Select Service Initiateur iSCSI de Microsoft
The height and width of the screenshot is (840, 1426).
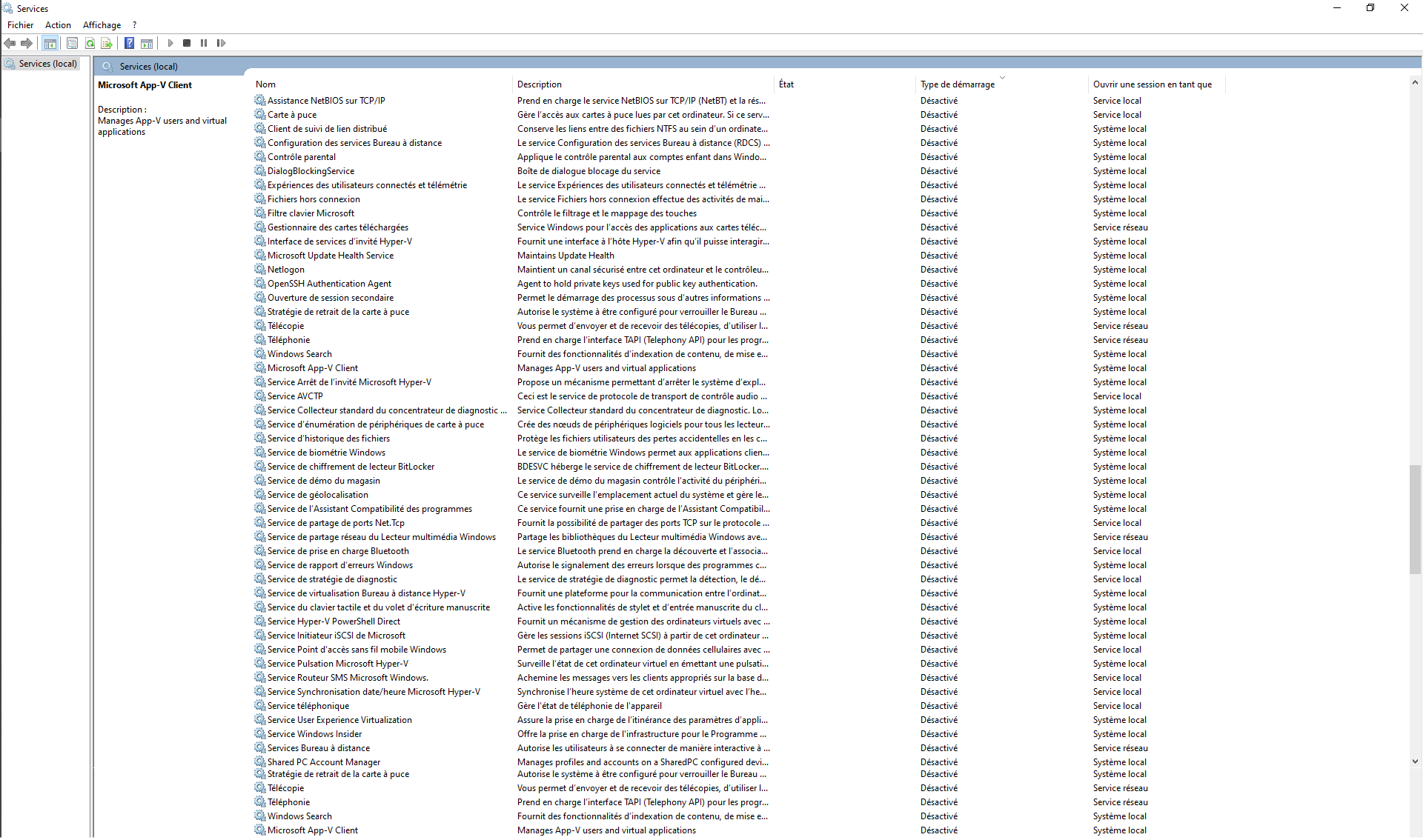336,636
